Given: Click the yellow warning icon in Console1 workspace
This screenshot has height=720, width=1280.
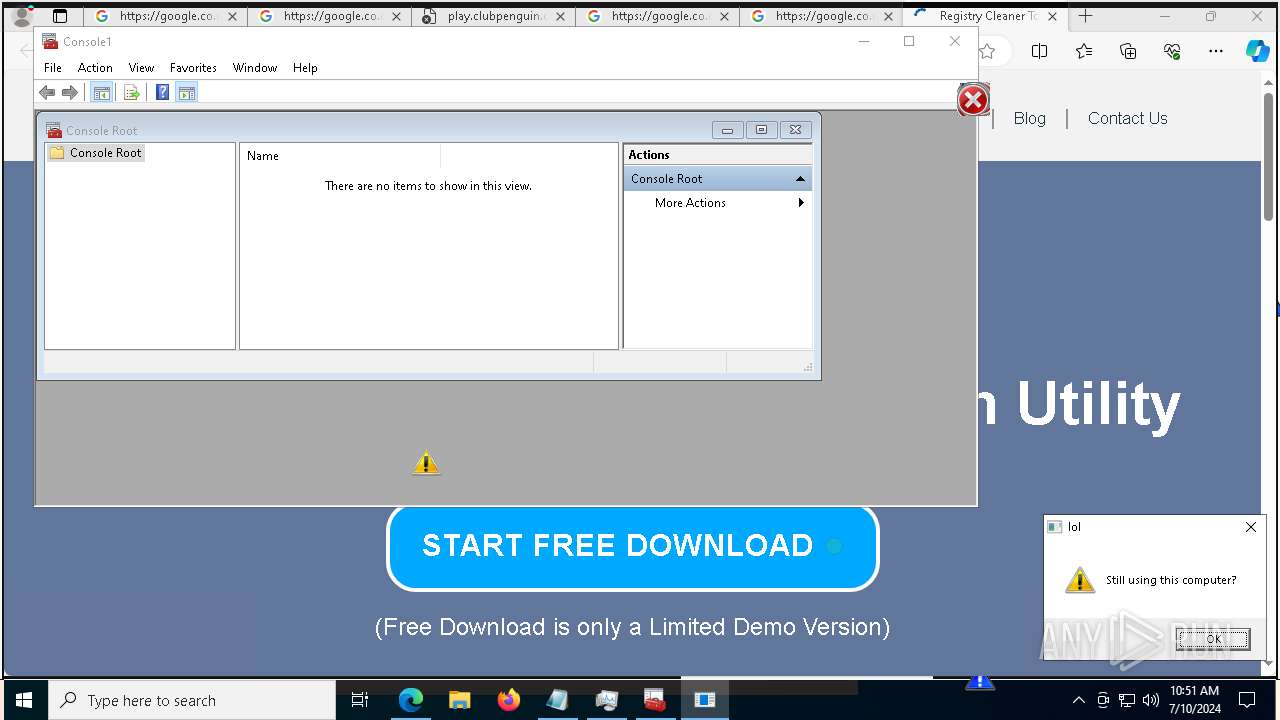Looking at the screenshot, I should click(426, 463).
